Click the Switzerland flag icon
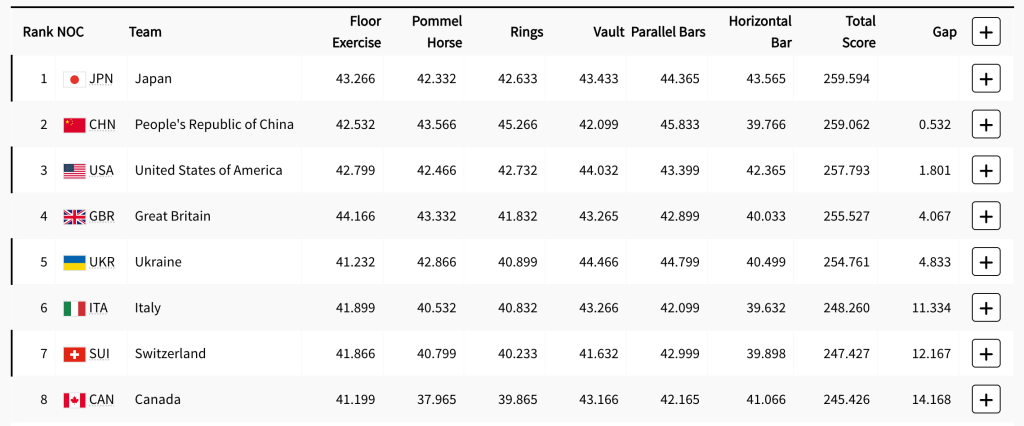The width and height of the screenshot is (1024, 426). (74, 354)
